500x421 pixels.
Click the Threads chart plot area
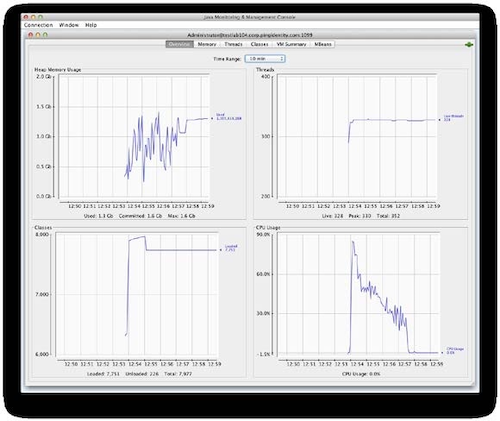pos(357,137)
